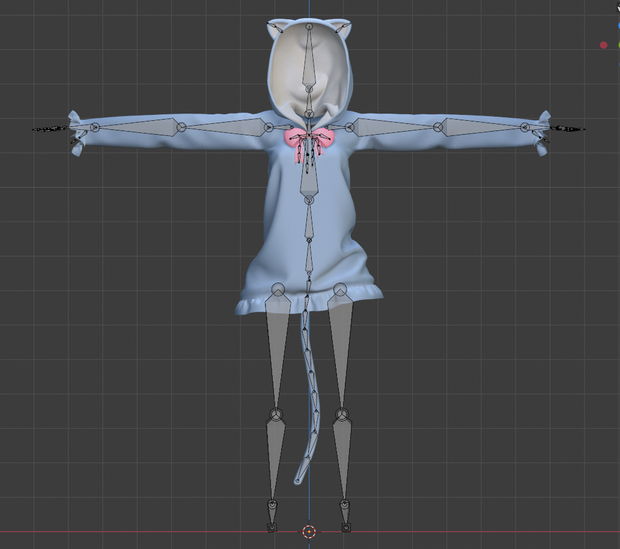Click the red negative X axis gizmo dot
620x549 pixels.
[603, 45]
